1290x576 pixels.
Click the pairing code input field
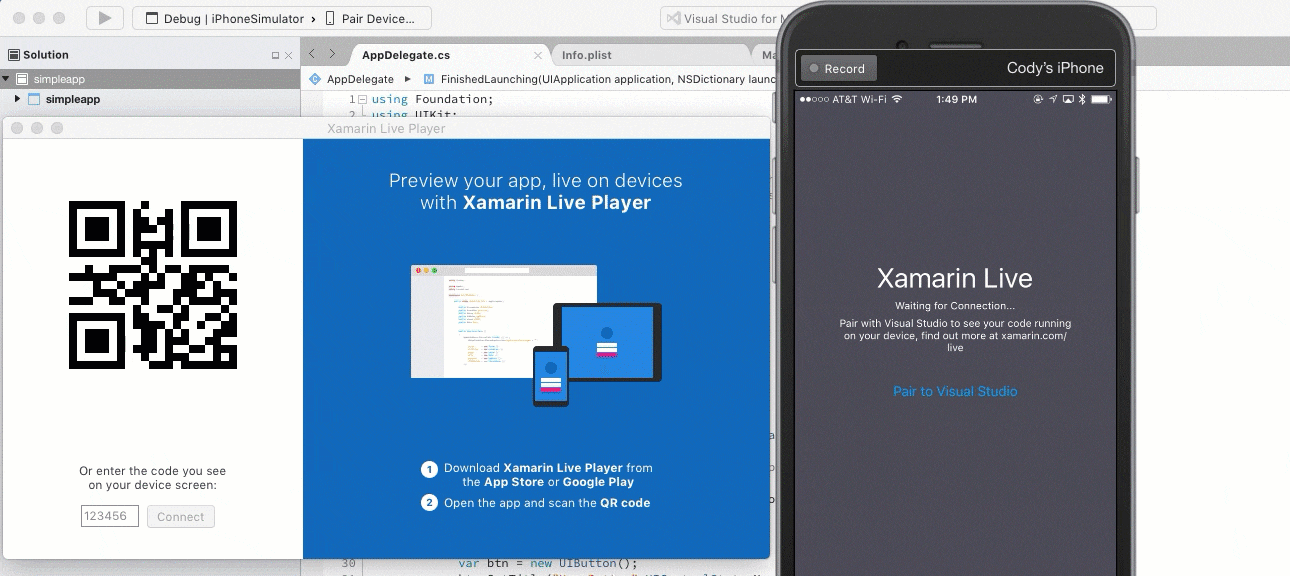click(110, 516)
